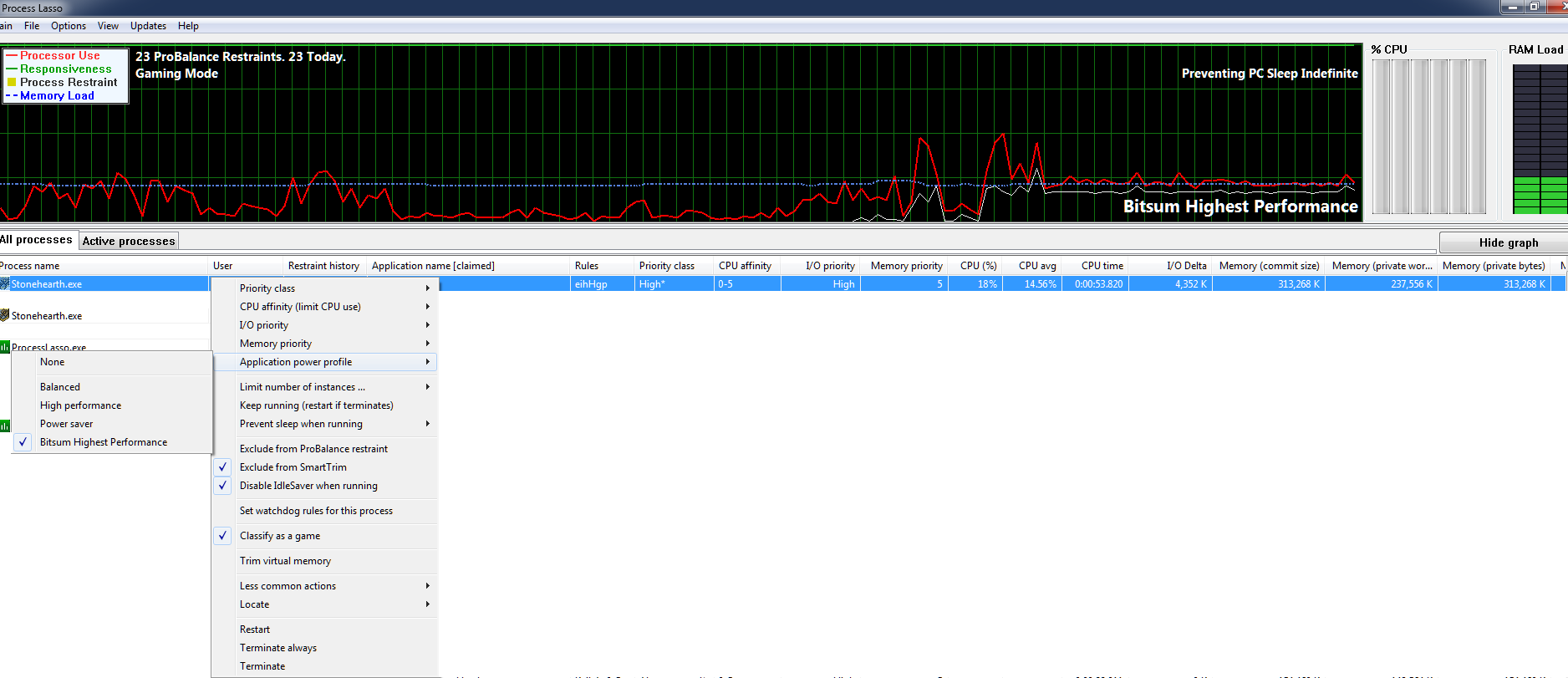The image size is (1568, 678).
Task: Toggle Exclude from SmartTrim option
Action: (293, 467)
